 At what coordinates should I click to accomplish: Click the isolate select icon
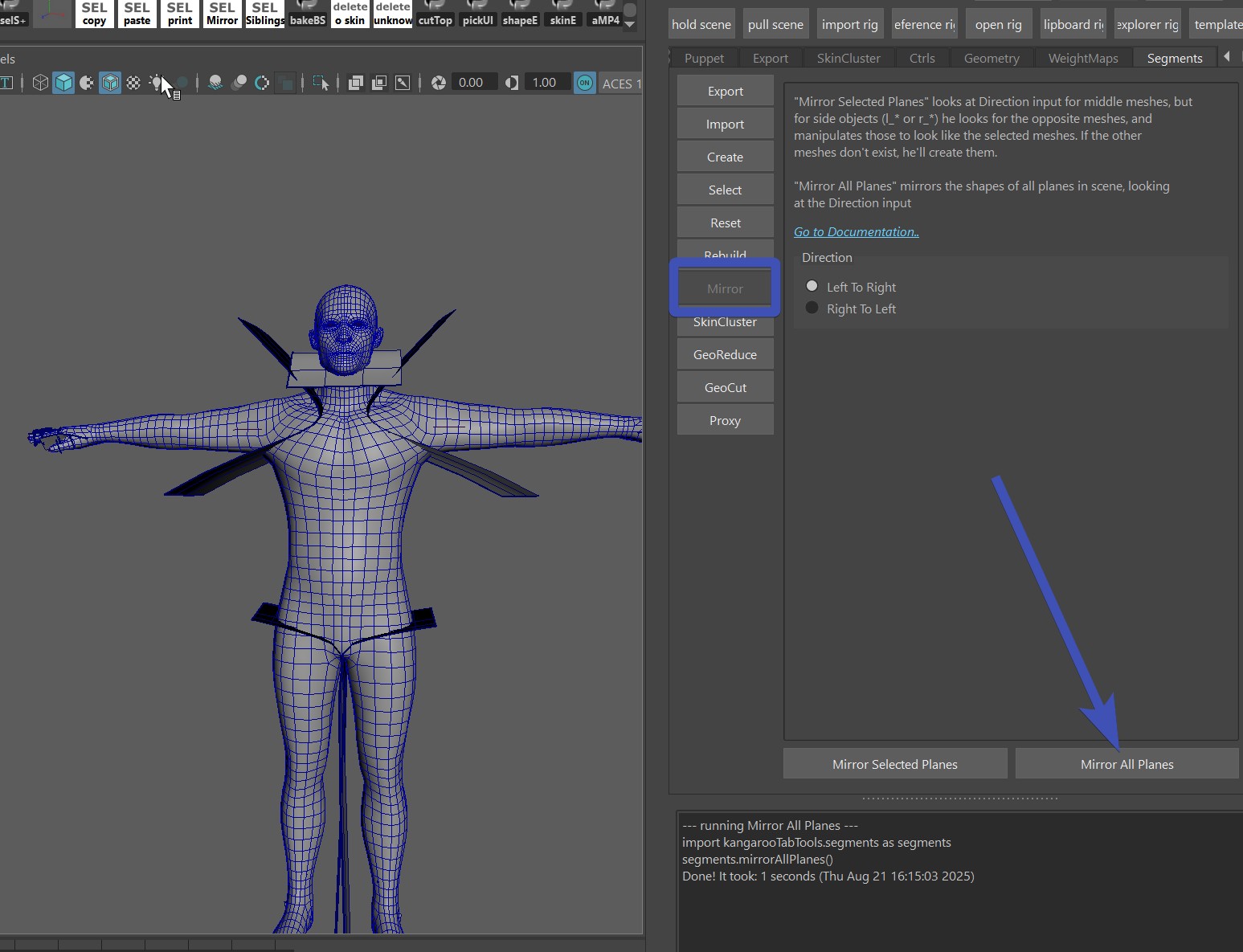(321, 83)
